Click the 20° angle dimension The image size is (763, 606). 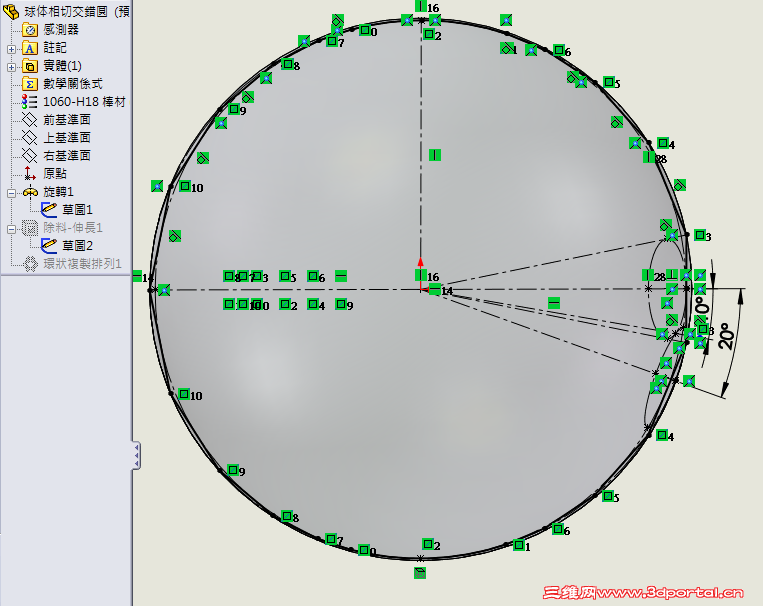coord(726,336)
